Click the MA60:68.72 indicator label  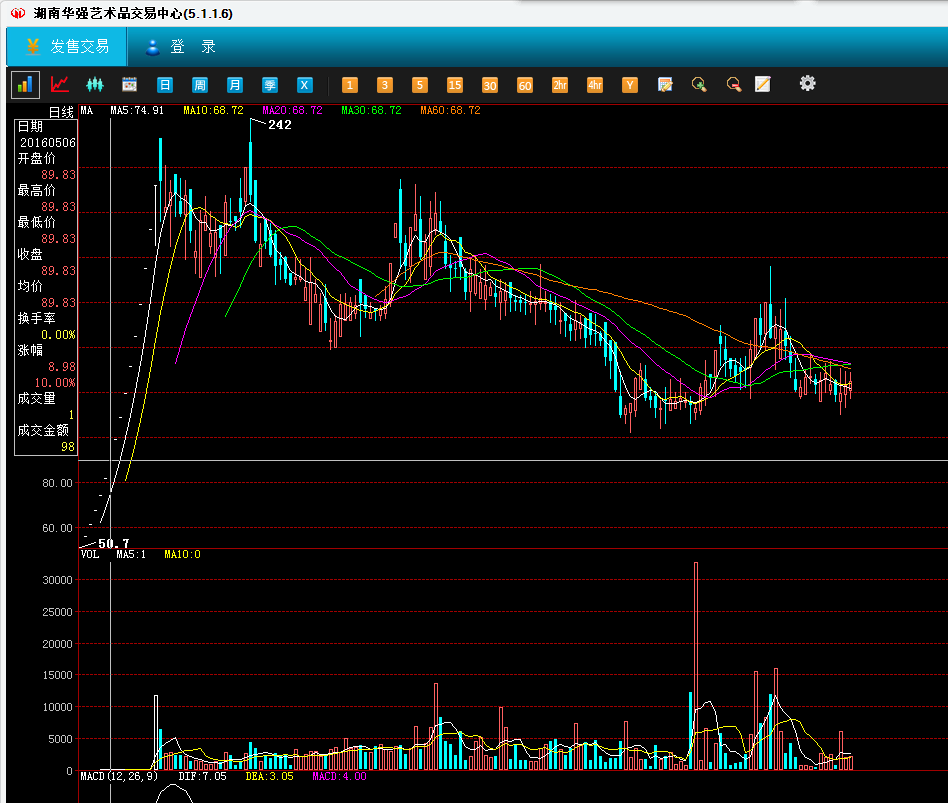click(450, 110)
